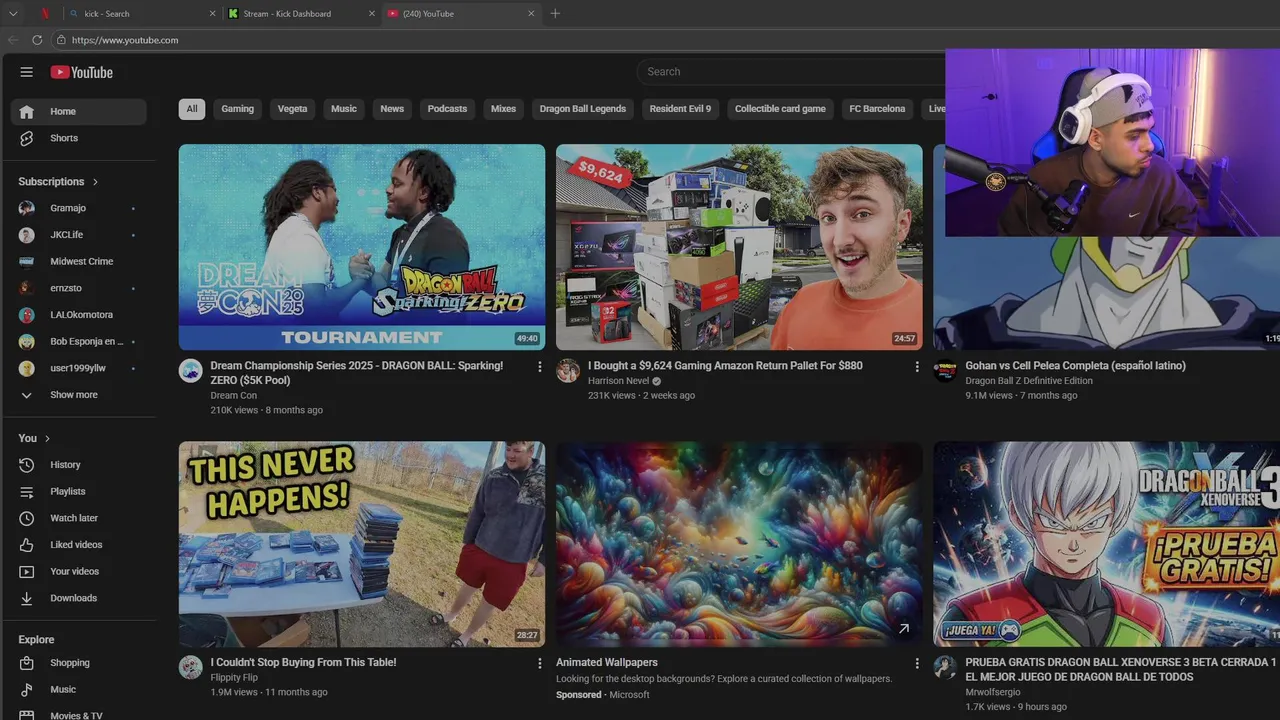Select the Mixes filter chip
The width and height of the screenshot is (1280, 720).
coord(503,109)
